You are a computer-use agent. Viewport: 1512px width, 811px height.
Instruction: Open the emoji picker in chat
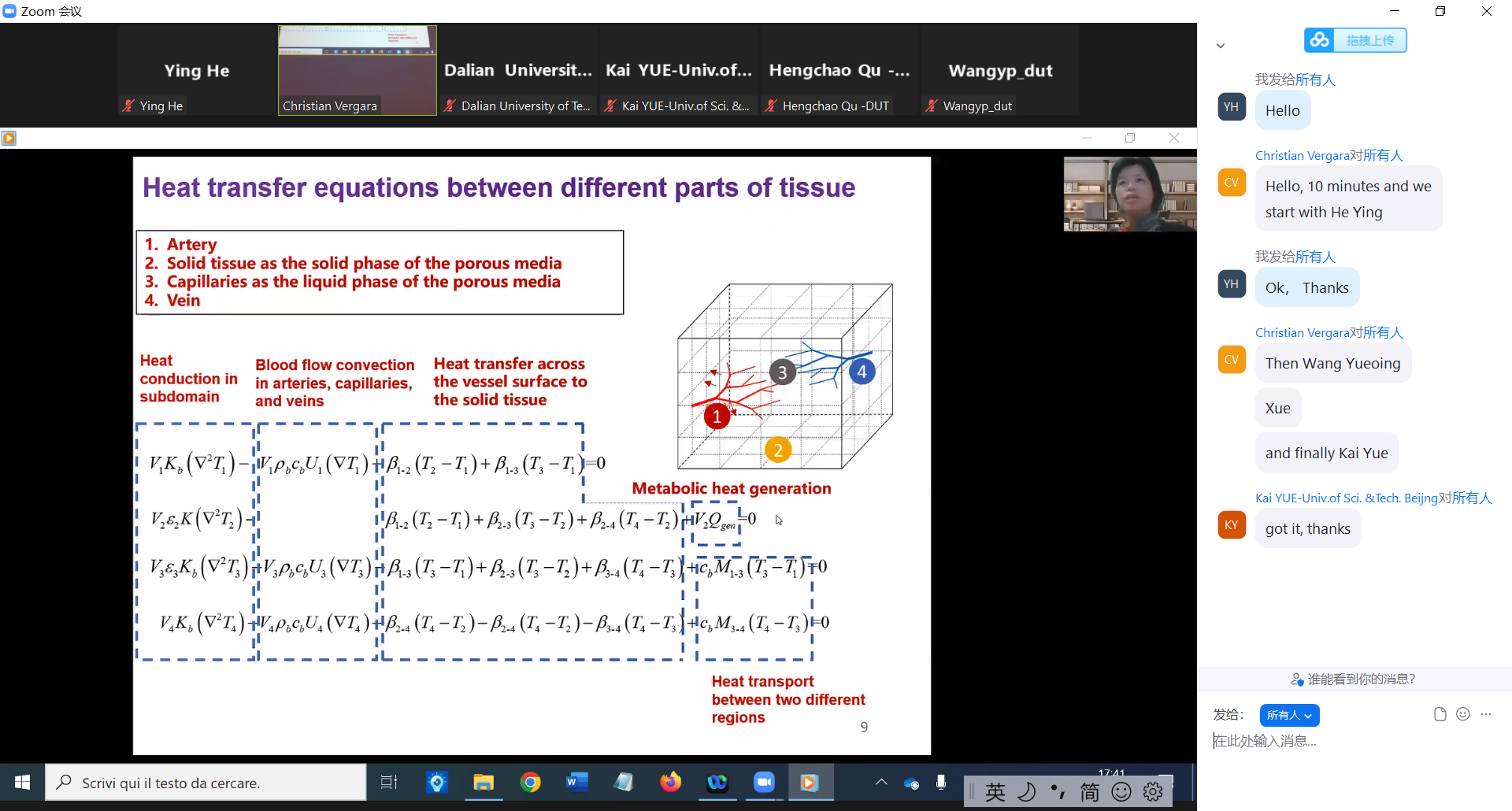click(x=1463, y=714)
